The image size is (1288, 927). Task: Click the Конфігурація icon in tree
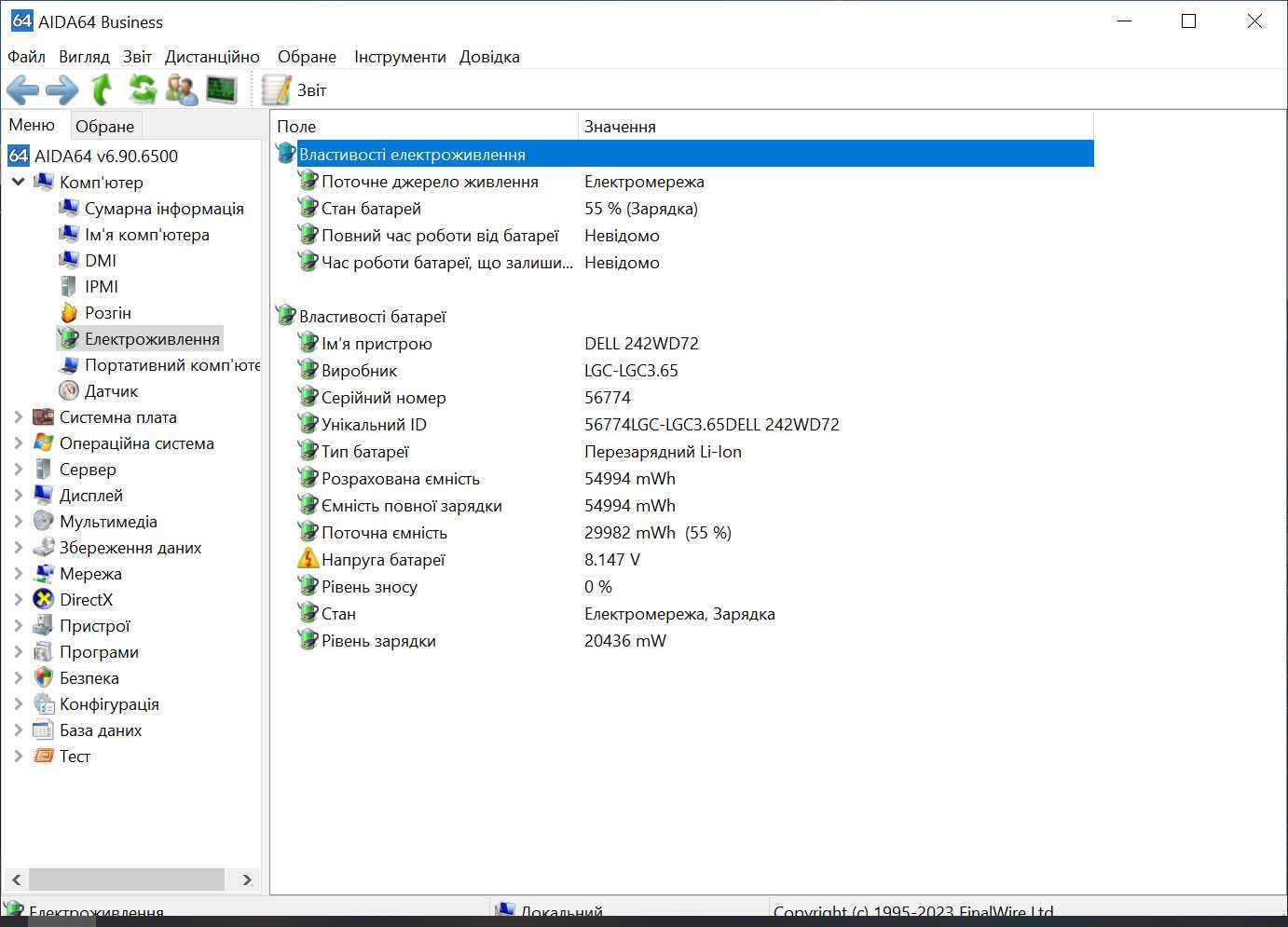click(x=43, y=704)
